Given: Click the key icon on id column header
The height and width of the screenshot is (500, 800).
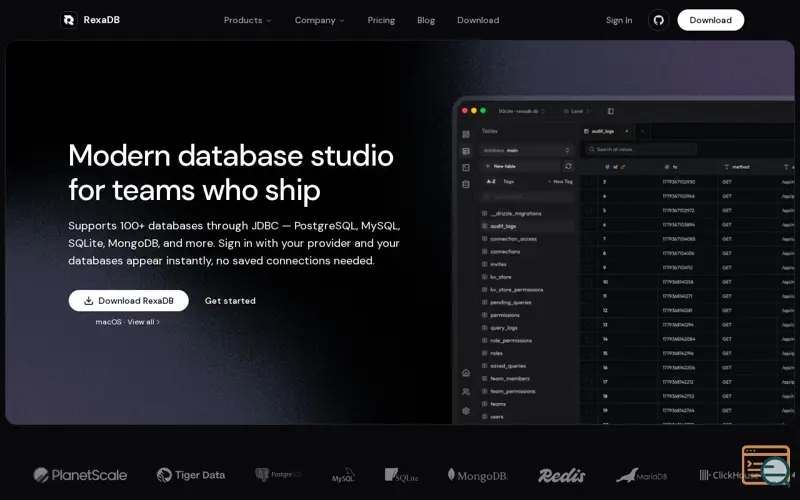Looking at the screenshot, I should (623, 167).
